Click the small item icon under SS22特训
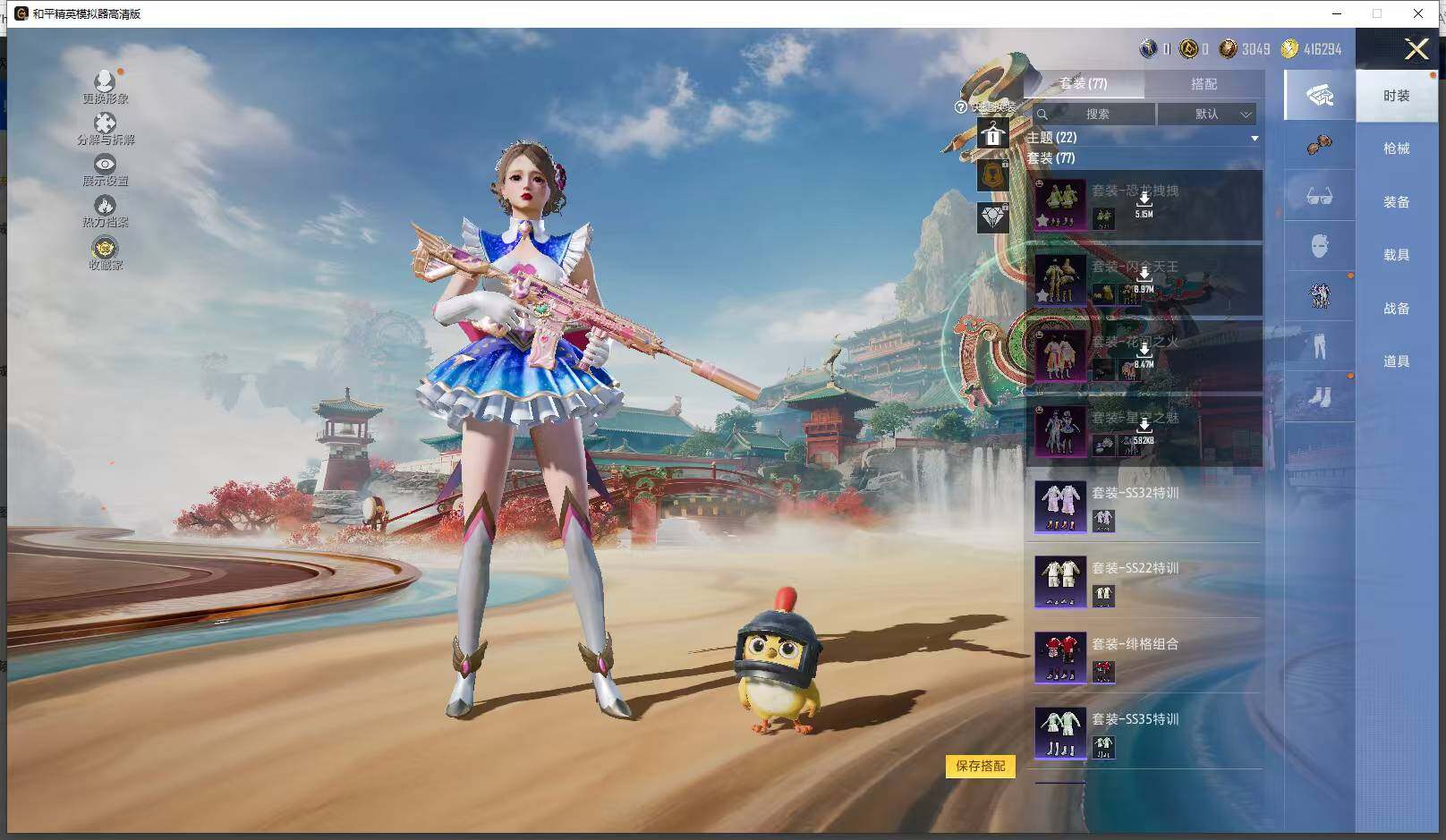The image size is (1446, 840). tap(1103, 595)
